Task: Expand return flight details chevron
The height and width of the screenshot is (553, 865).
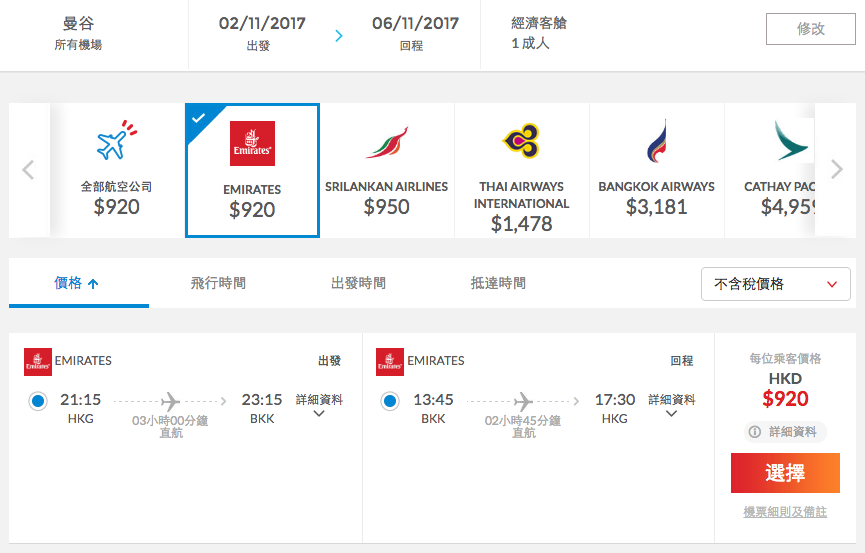Action: tap(671, 413)
